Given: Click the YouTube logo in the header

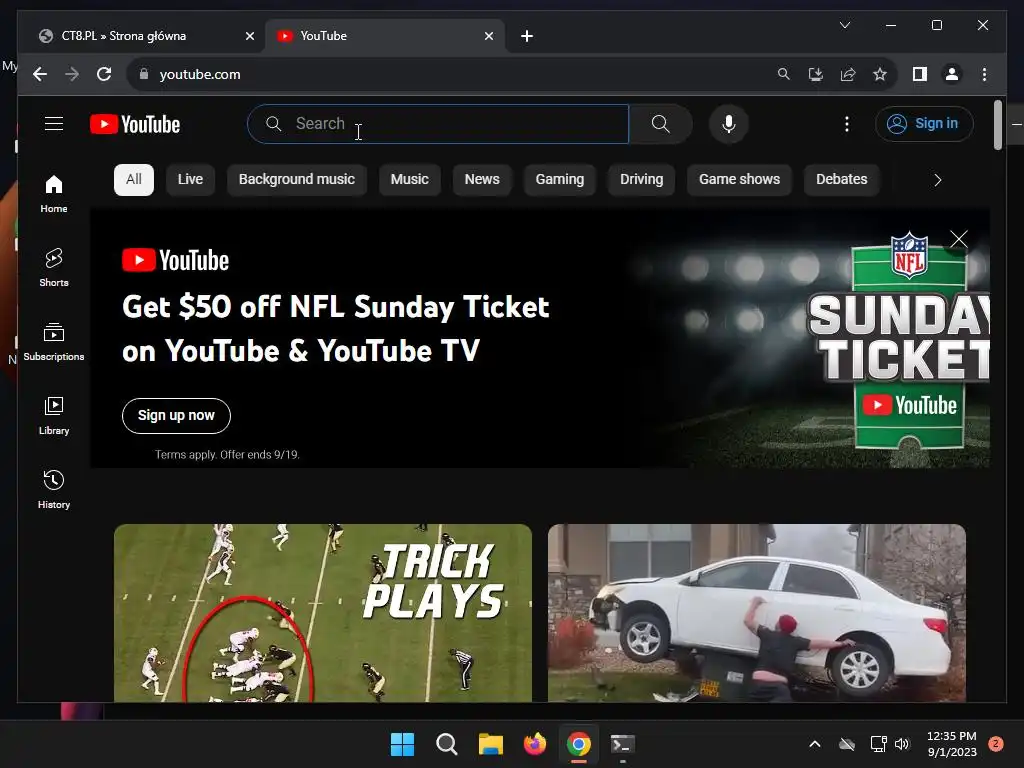Looking at the screenshot, I should coord(135,124).
